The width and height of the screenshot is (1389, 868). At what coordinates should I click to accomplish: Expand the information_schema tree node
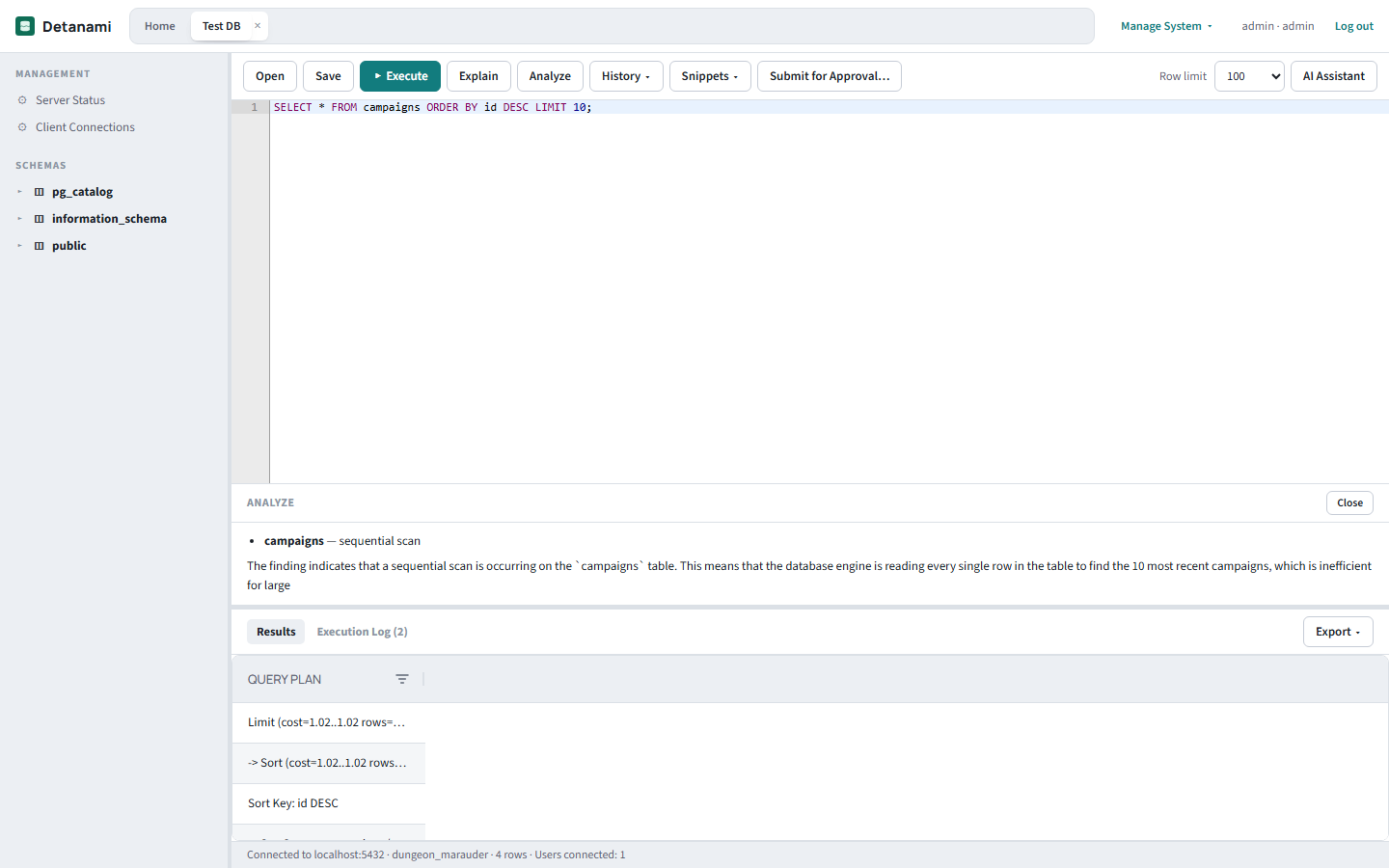click(x=19, y=219)
